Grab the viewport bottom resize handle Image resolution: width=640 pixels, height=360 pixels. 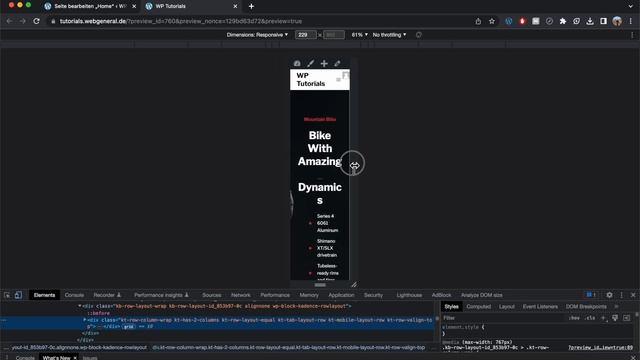pos(320,284)
